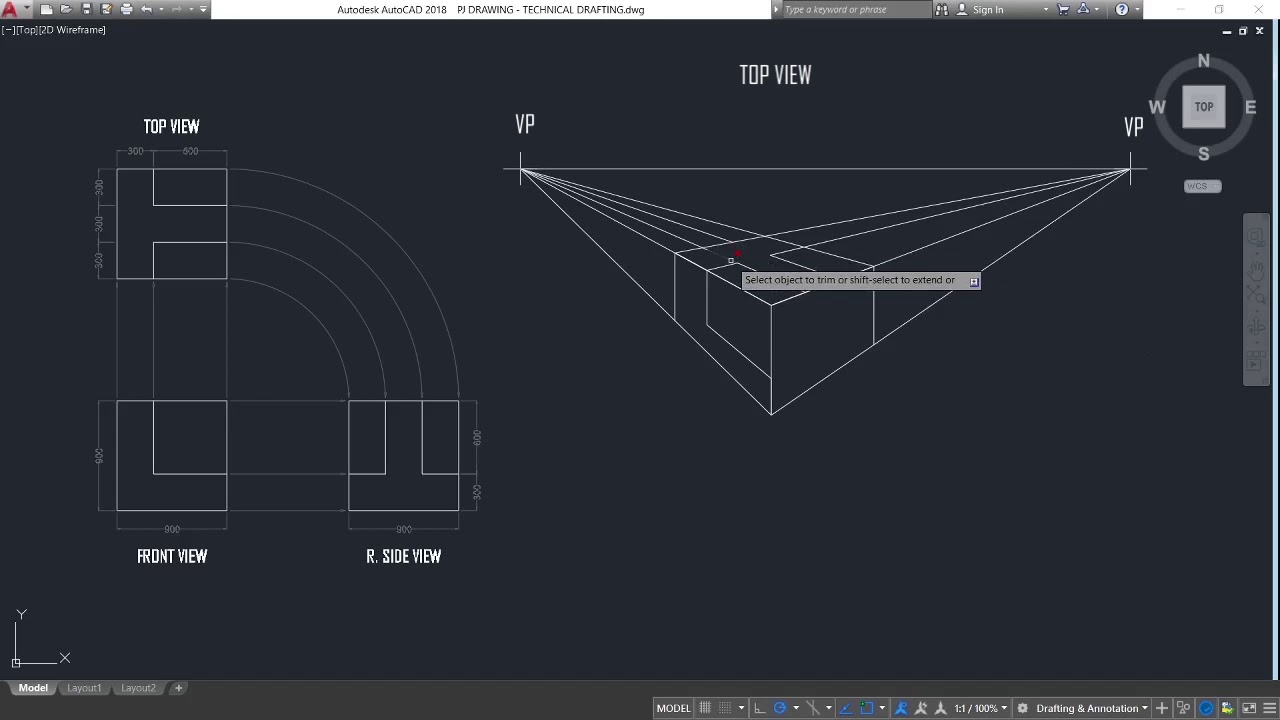Open the Drafting & Annotation workspace dropdown
1280x720 pixels.
(1092, 708)
